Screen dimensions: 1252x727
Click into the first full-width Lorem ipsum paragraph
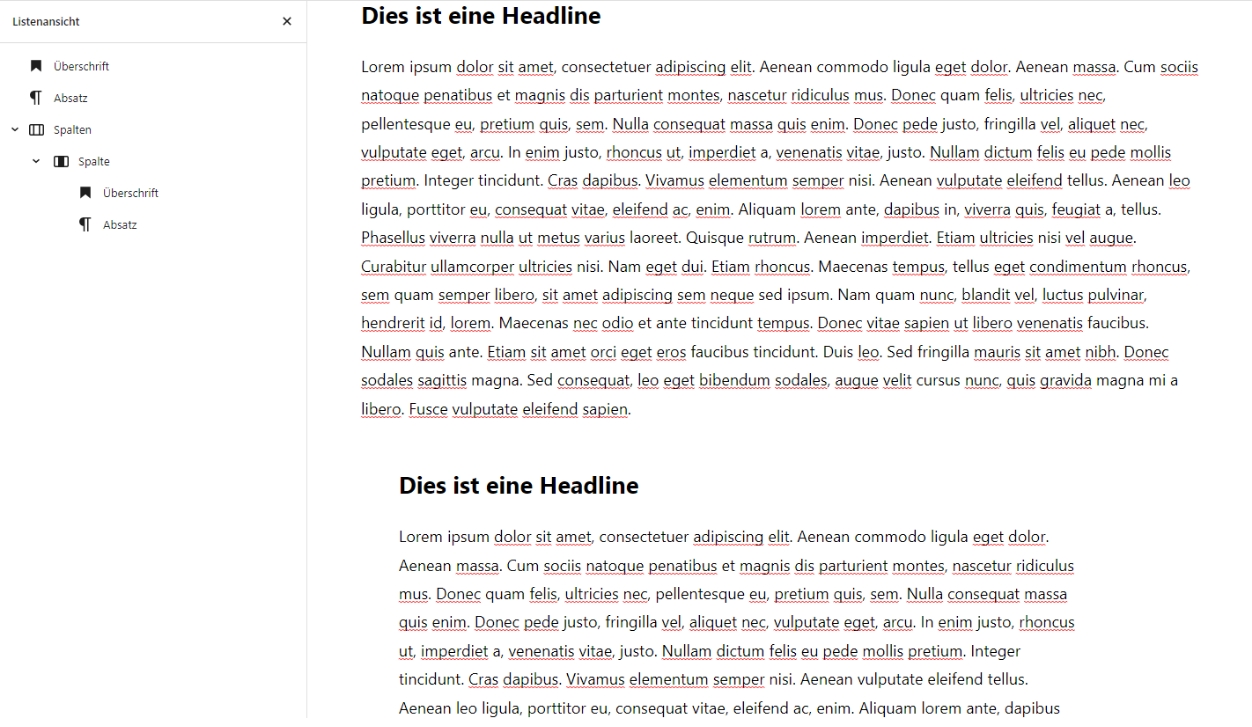click(x=780, y=238)
